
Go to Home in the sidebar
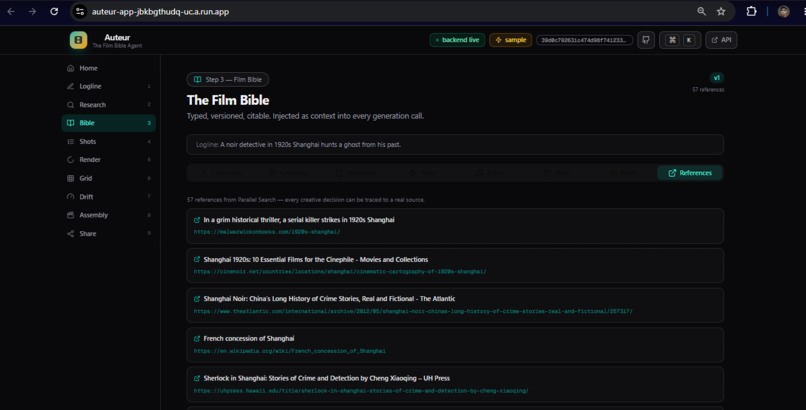point(108,68)
